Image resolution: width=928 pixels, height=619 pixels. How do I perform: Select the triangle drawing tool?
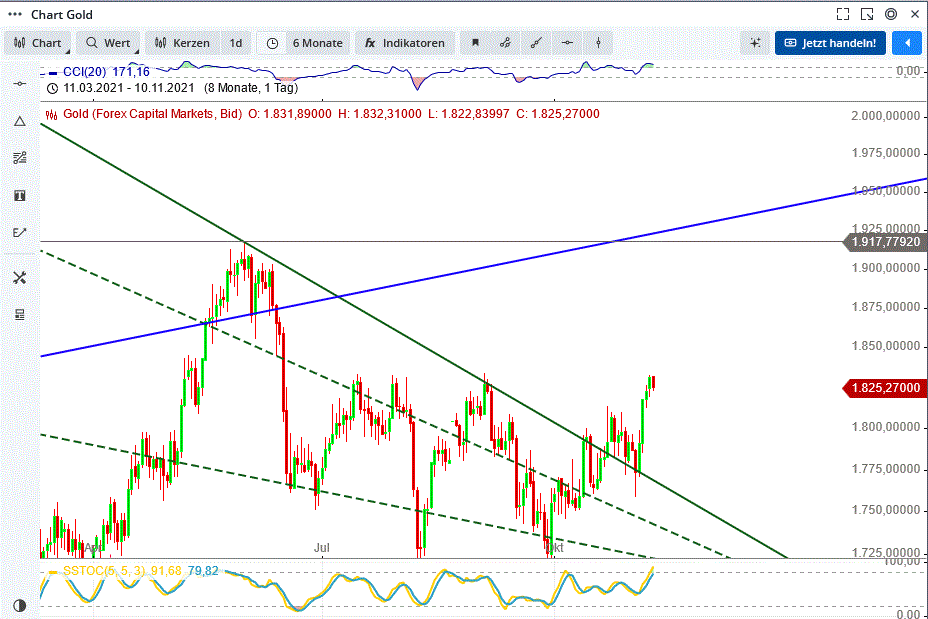tap(19, 121)
